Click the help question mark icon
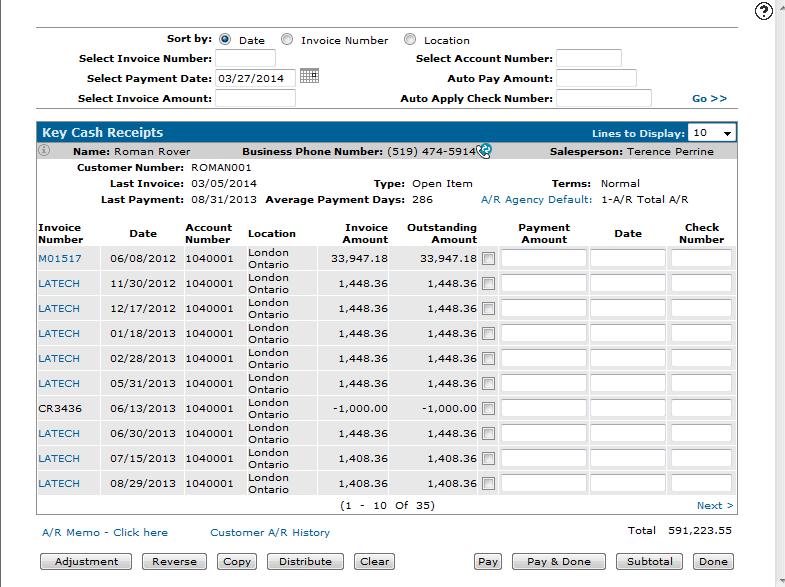The width and height of the screenshot is (785, 587). [x=764, y=11]
